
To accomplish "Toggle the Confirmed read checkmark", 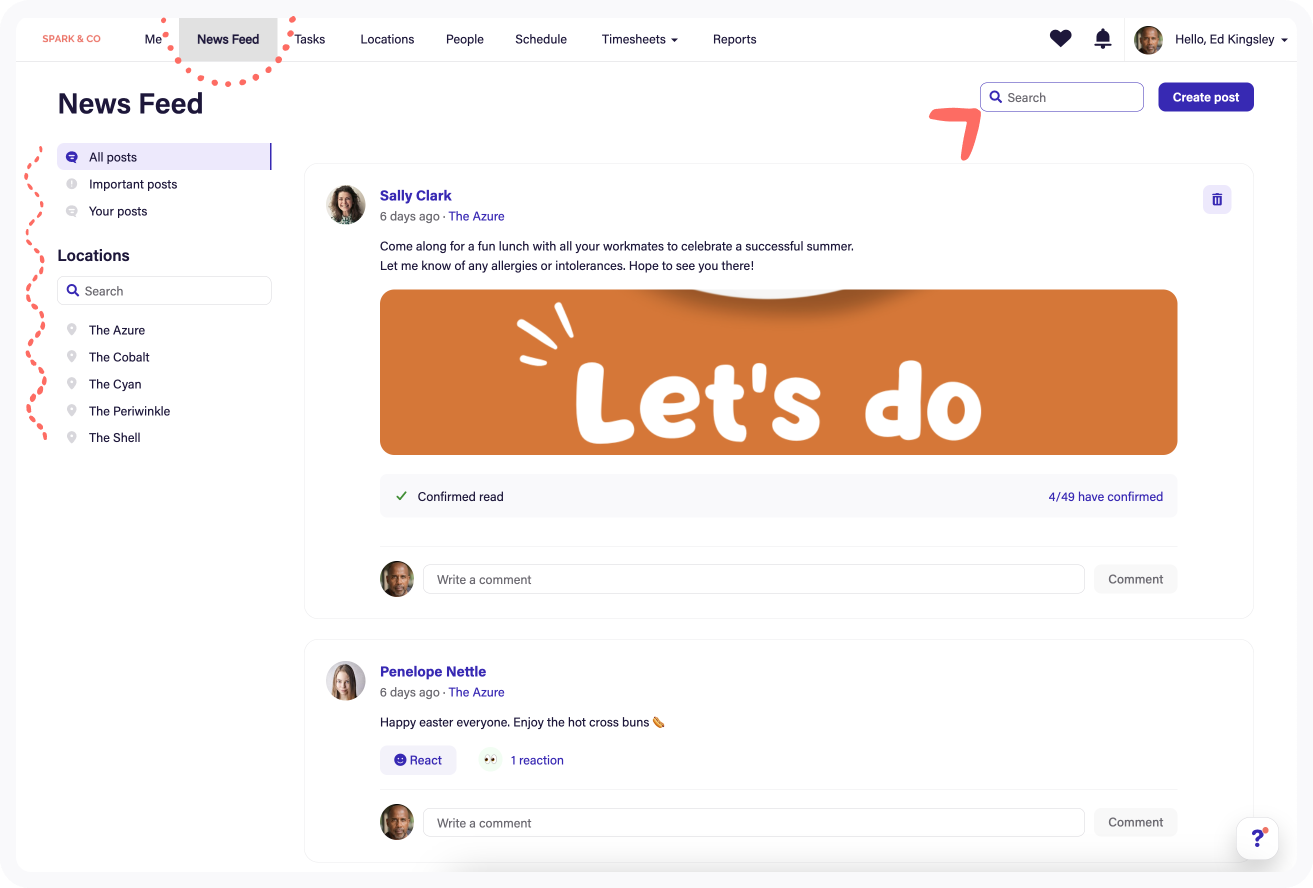I will tap(401, 496).
